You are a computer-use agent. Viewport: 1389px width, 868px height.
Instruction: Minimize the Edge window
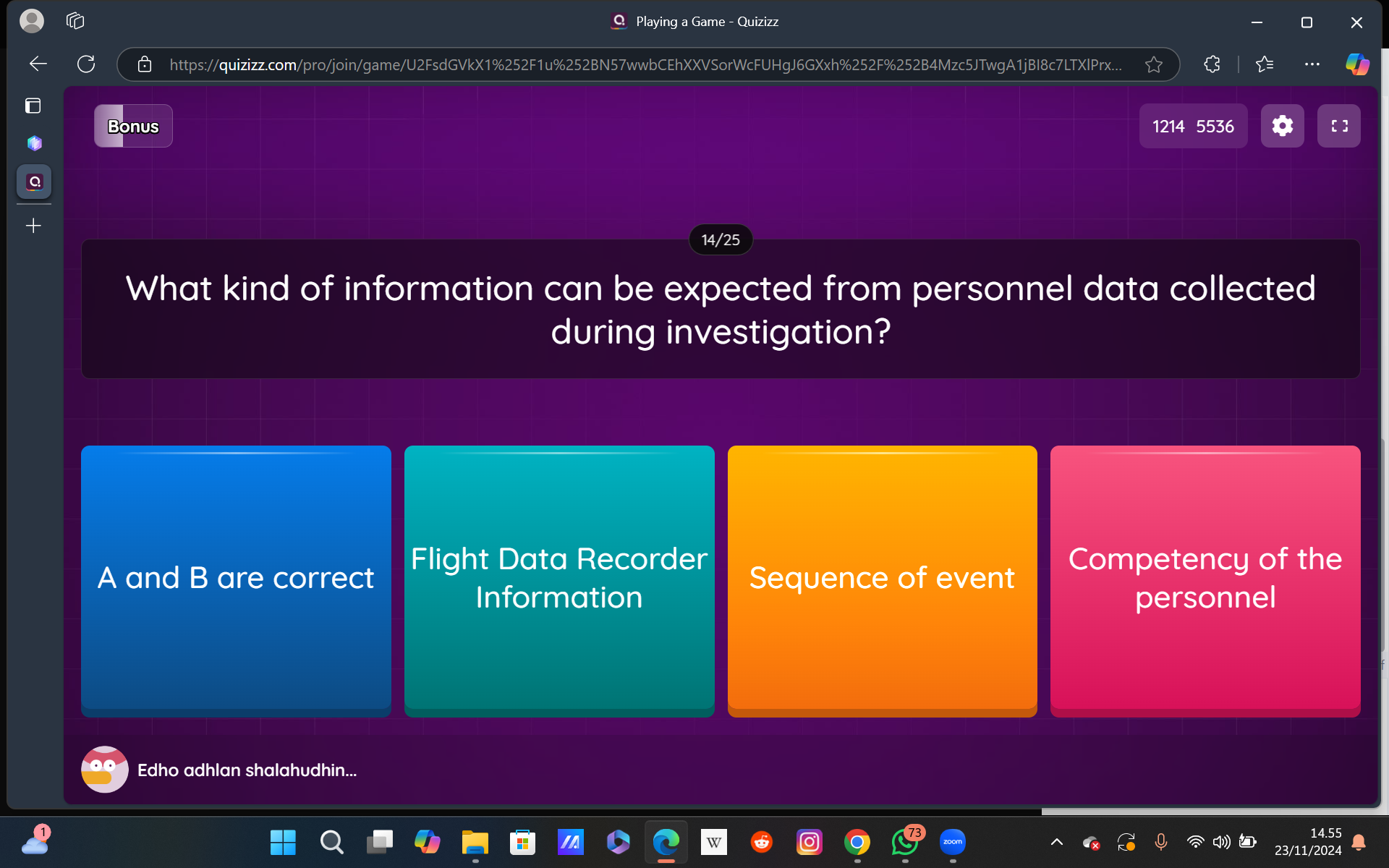pos(1257,22)
